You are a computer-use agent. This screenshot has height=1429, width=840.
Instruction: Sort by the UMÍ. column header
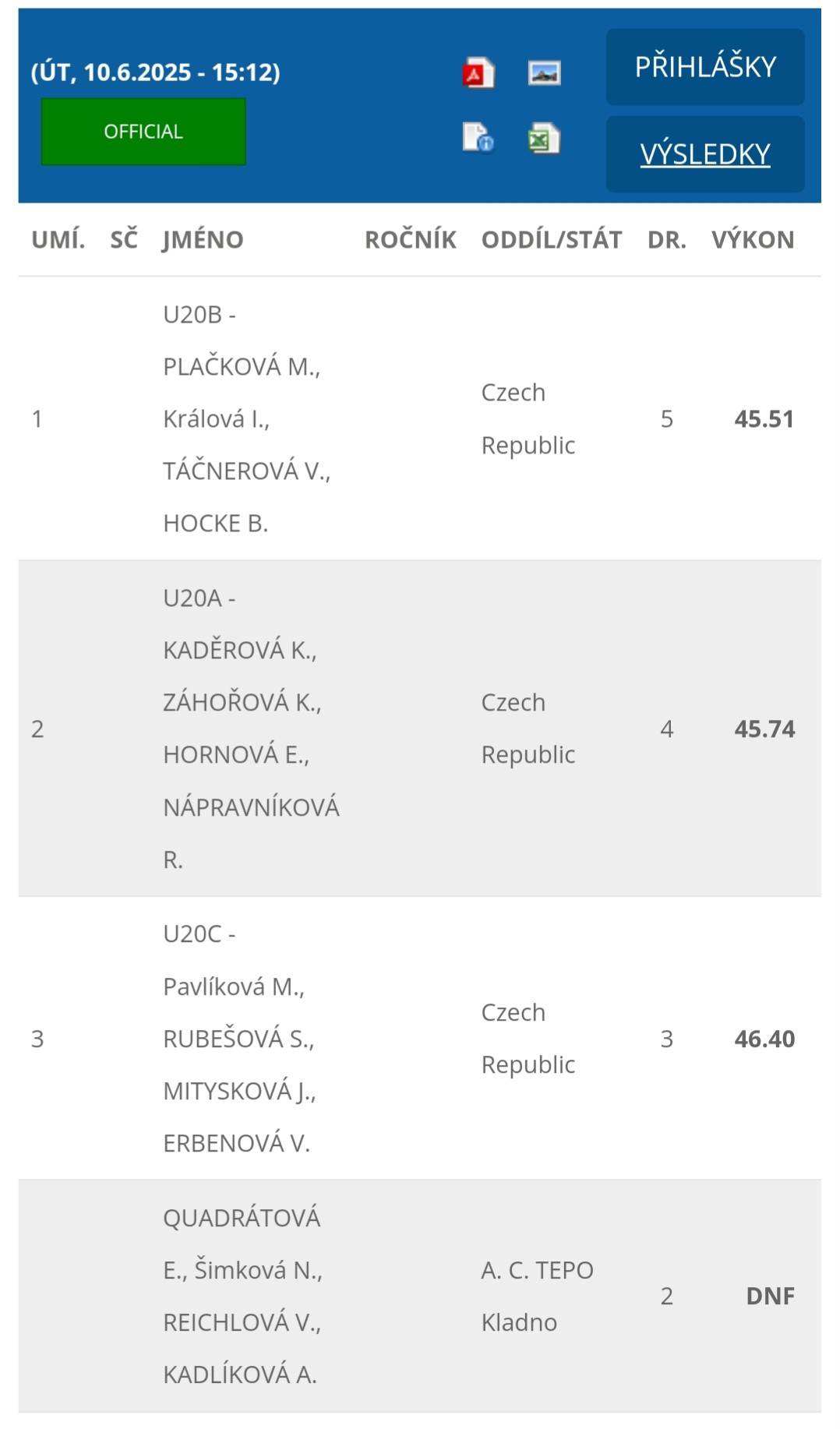[x=58, y=239]
